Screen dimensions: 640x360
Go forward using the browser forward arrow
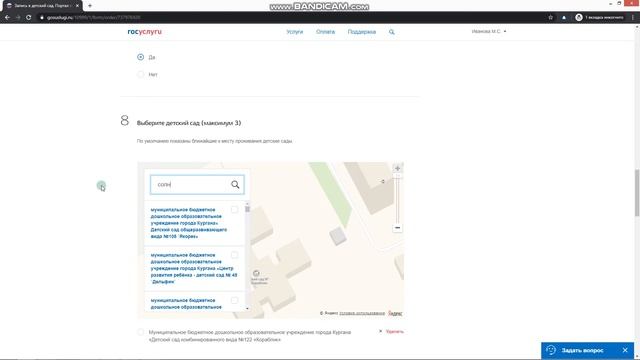[18, 18]
